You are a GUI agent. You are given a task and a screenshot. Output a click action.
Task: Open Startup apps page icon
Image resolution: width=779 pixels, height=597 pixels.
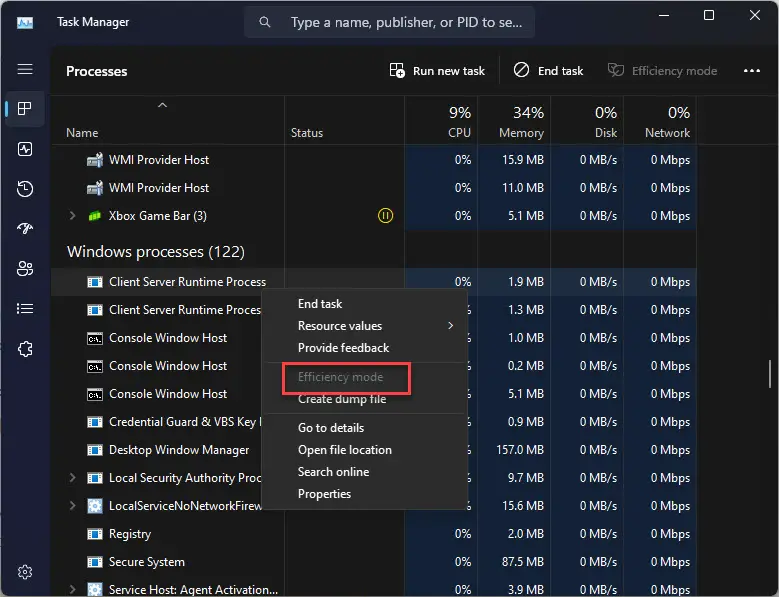pyautogui.click(x=25, y=228)
